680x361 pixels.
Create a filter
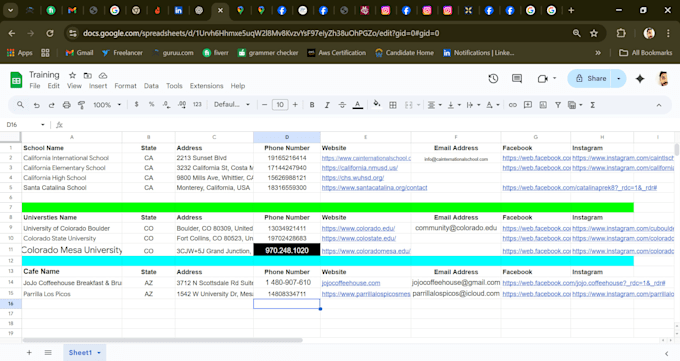(558, 105)
